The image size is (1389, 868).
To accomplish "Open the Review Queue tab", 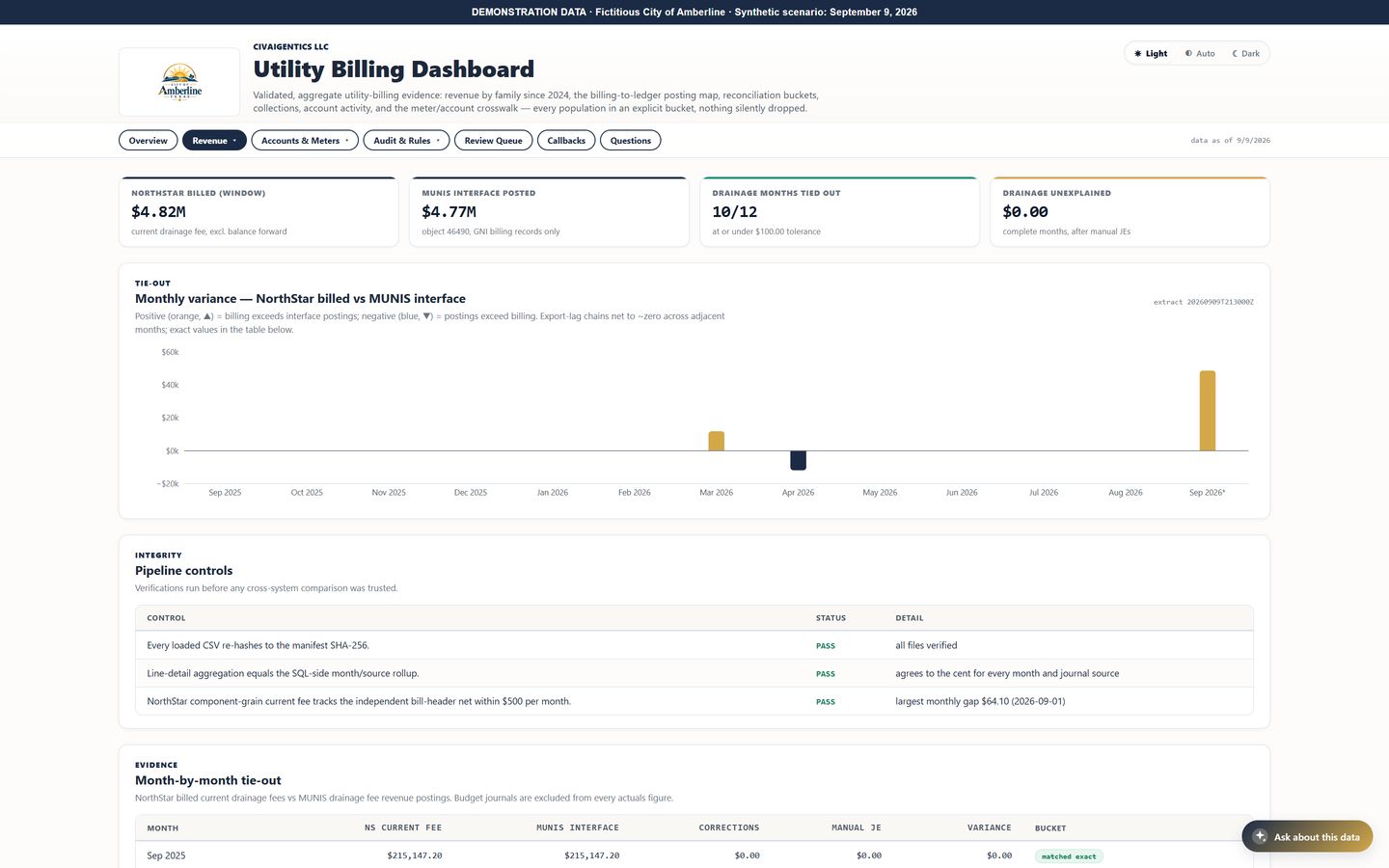I will pos(493,140).
